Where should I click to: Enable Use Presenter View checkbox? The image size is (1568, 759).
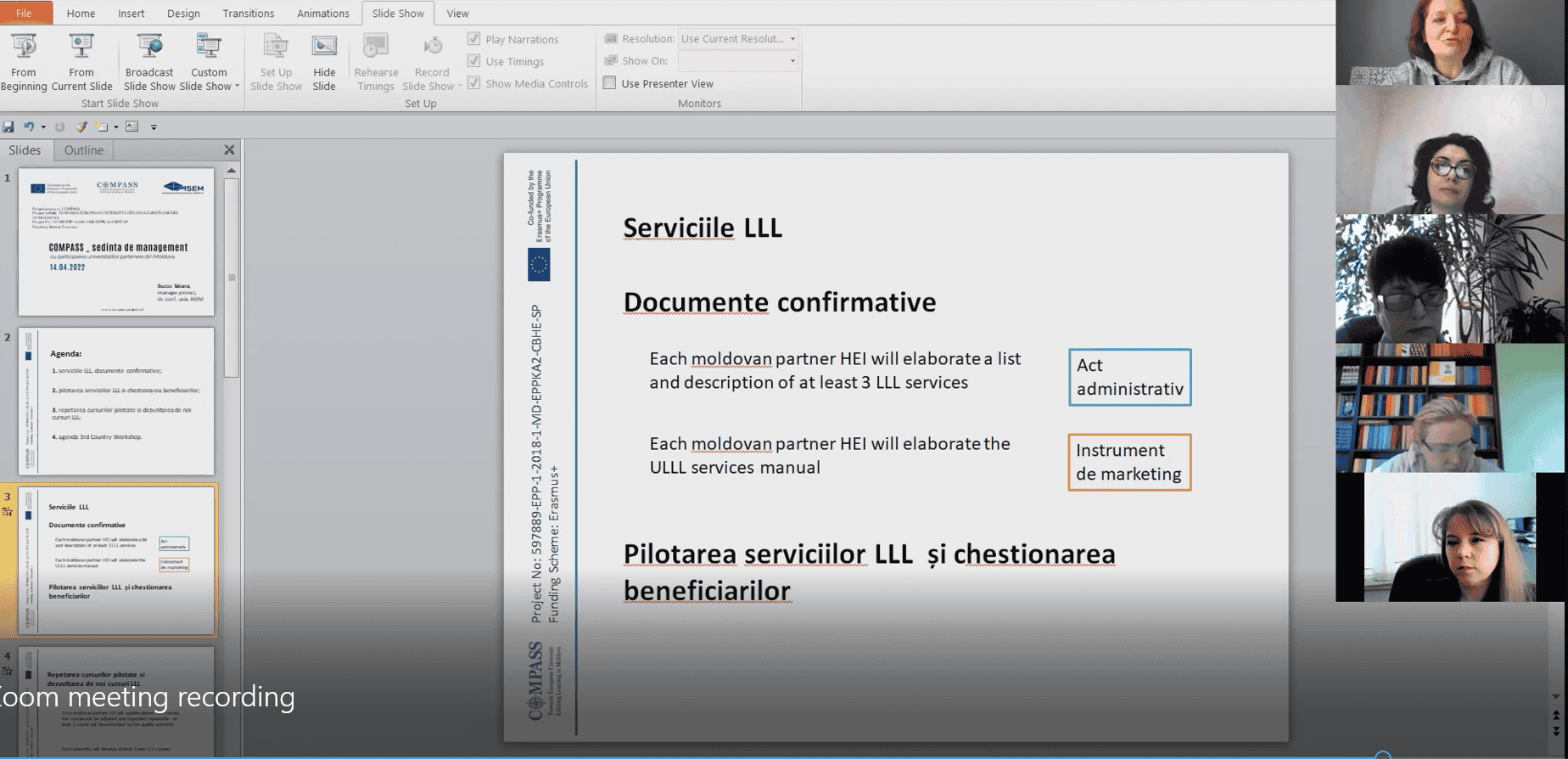coord(609,83)
